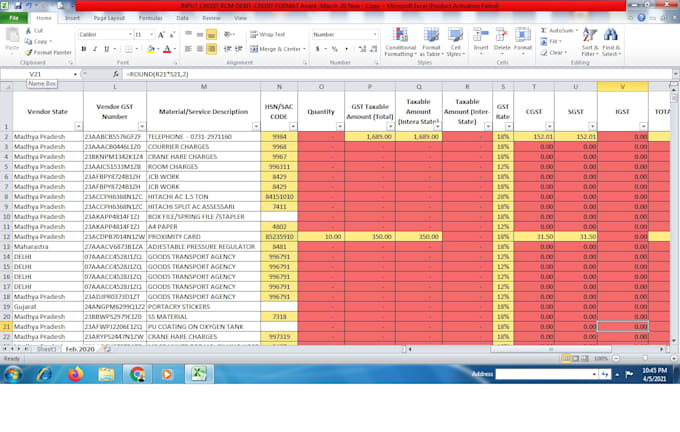Select the Feb.2020 sheet tab
This screenshot has height=432, width=680.
tap(80, 349)
